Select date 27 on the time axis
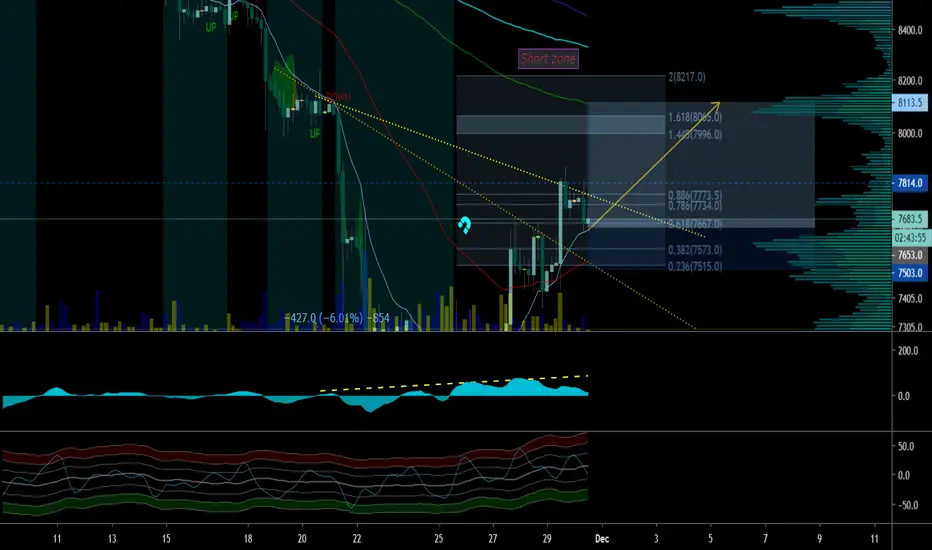The image size is (932, 550). (x=493, y=539)
